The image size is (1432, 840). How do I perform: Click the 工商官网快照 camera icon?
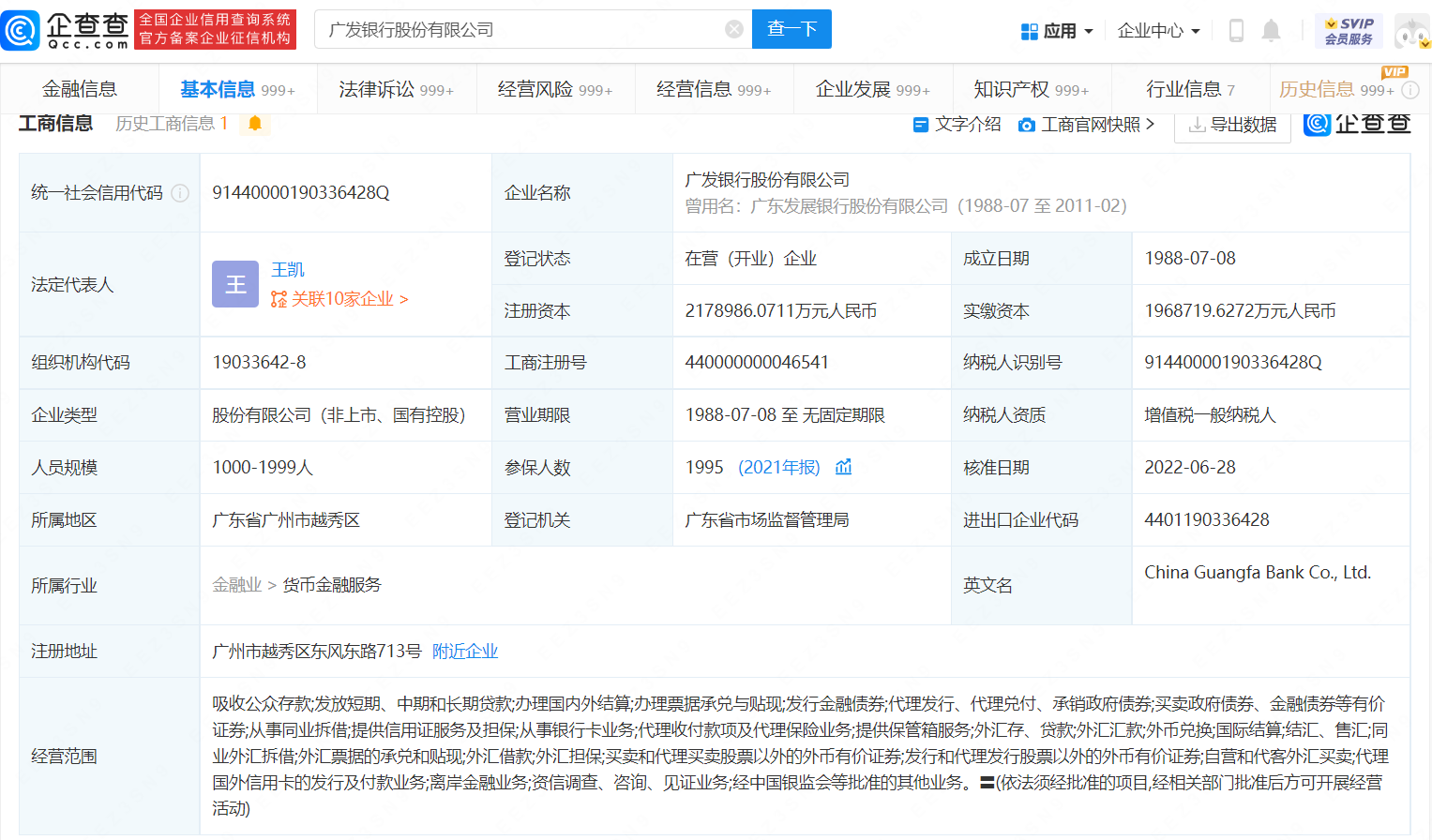click(1026, 123)
